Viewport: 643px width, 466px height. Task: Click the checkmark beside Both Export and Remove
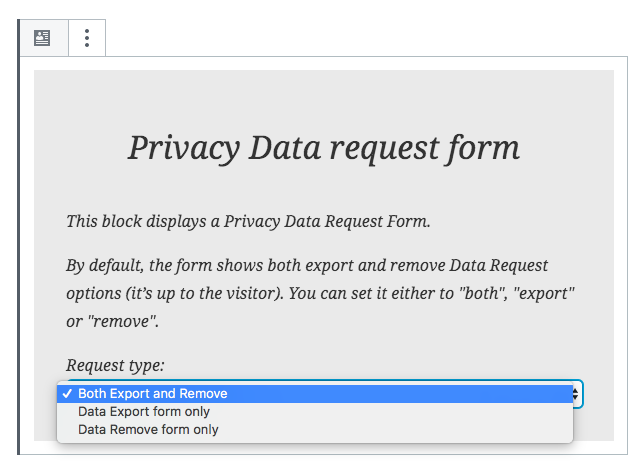(x=67, y=394)
